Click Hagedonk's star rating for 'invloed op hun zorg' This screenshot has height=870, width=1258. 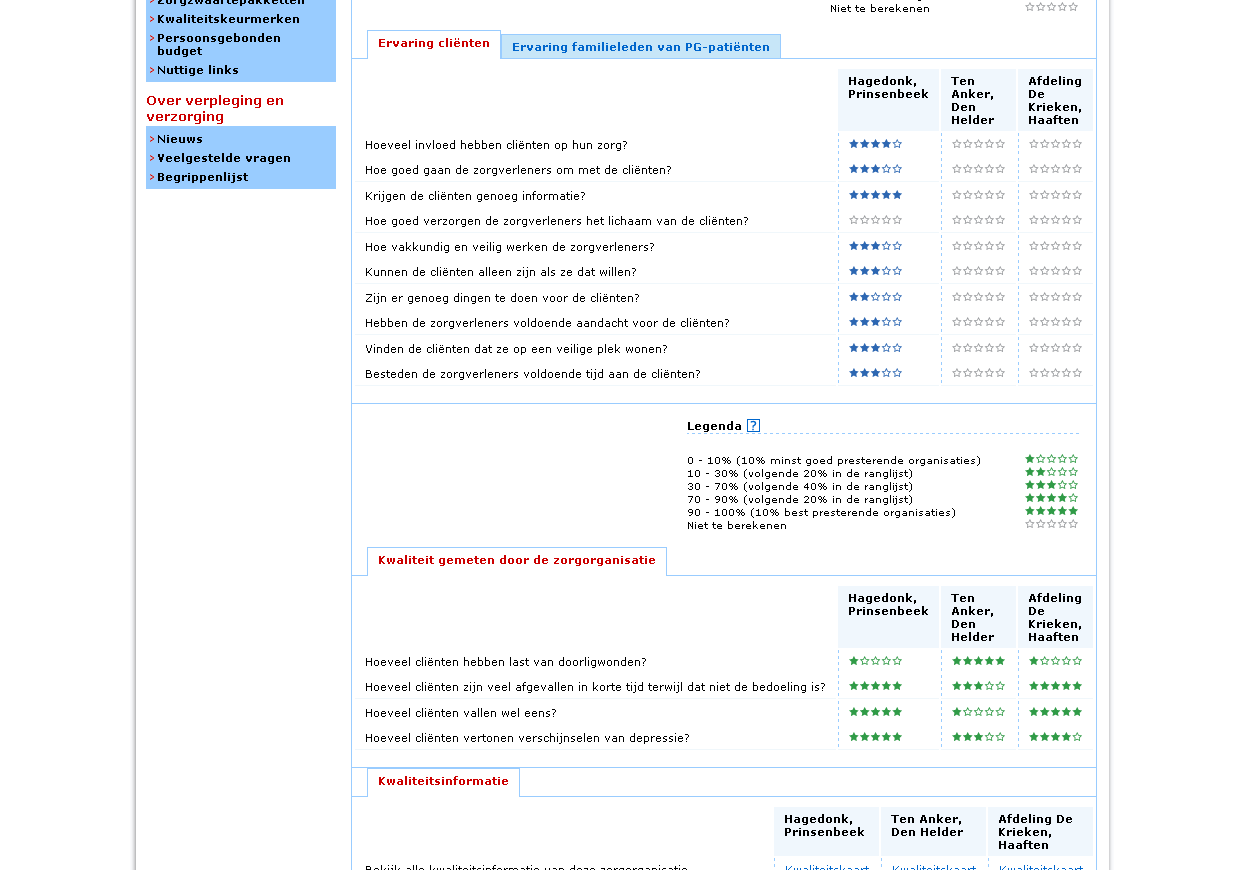(875, 144)
